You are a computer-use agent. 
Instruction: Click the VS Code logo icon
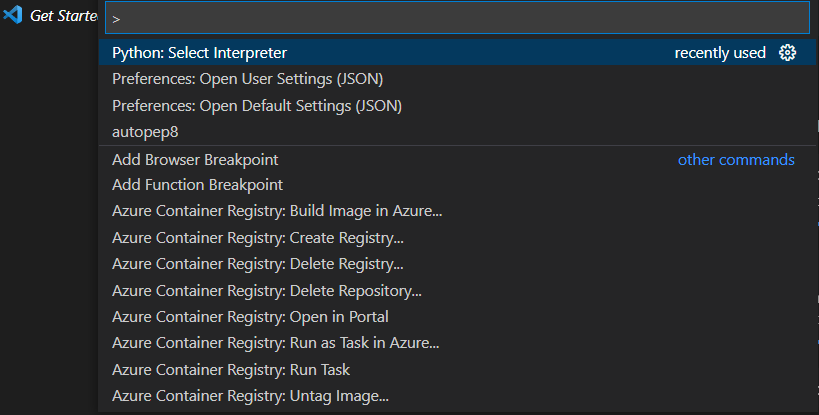coord(13,17)
